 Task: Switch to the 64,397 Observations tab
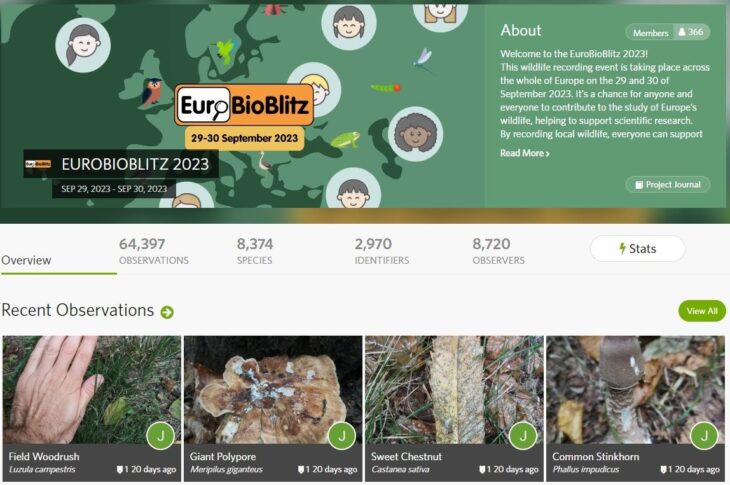pyautogui.click(x=154, y=251)
